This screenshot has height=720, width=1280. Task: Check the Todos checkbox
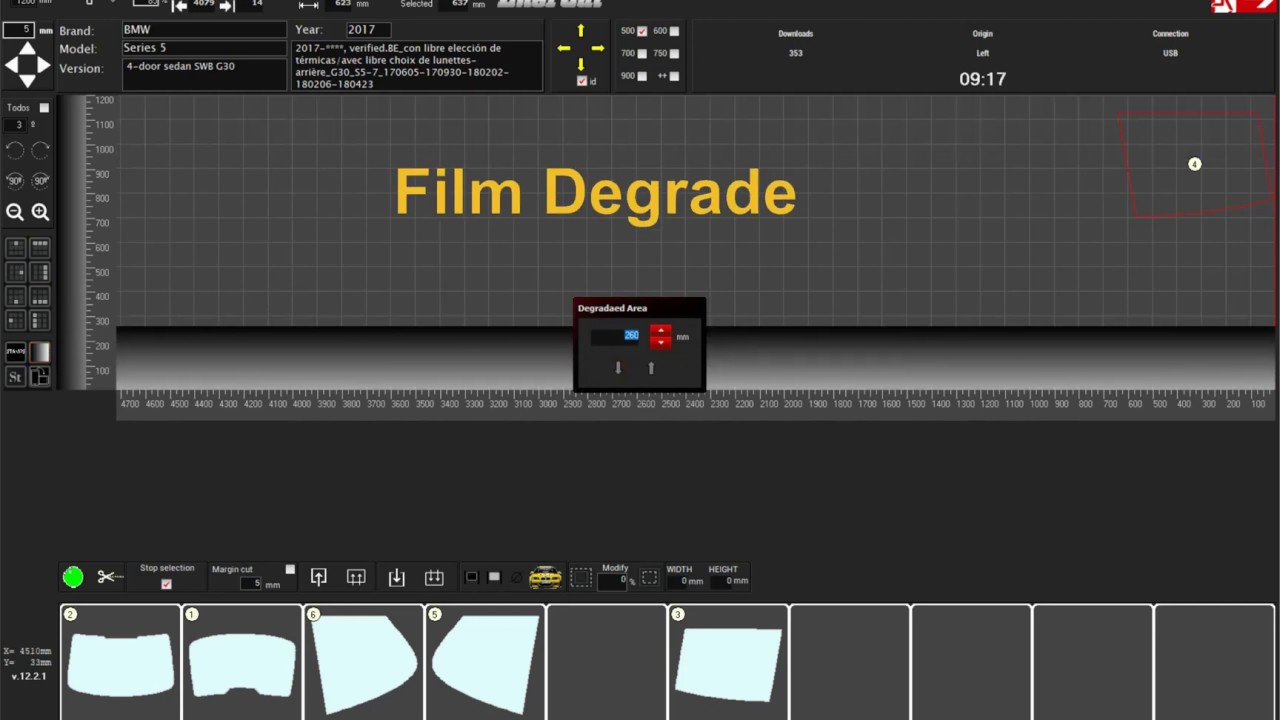[44, 108]
